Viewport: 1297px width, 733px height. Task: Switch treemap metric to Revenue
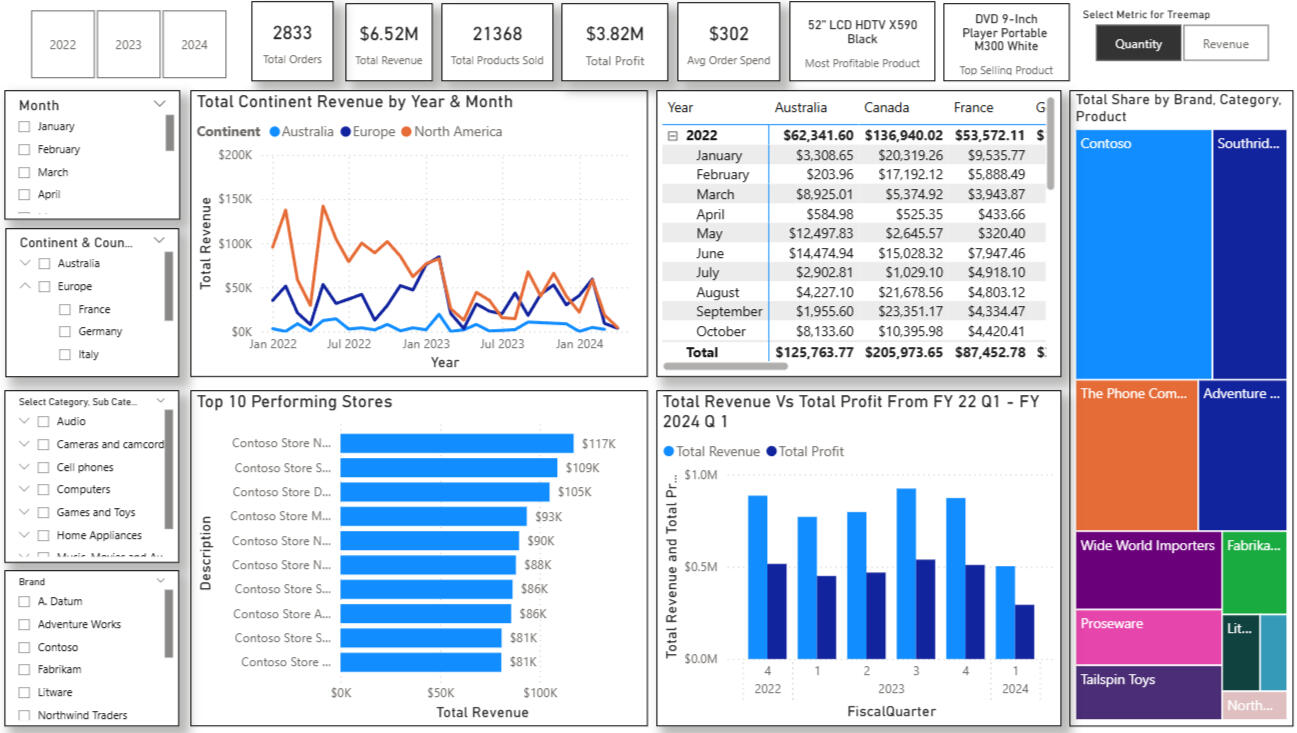pyautogui.click(x=1225, y=44)
